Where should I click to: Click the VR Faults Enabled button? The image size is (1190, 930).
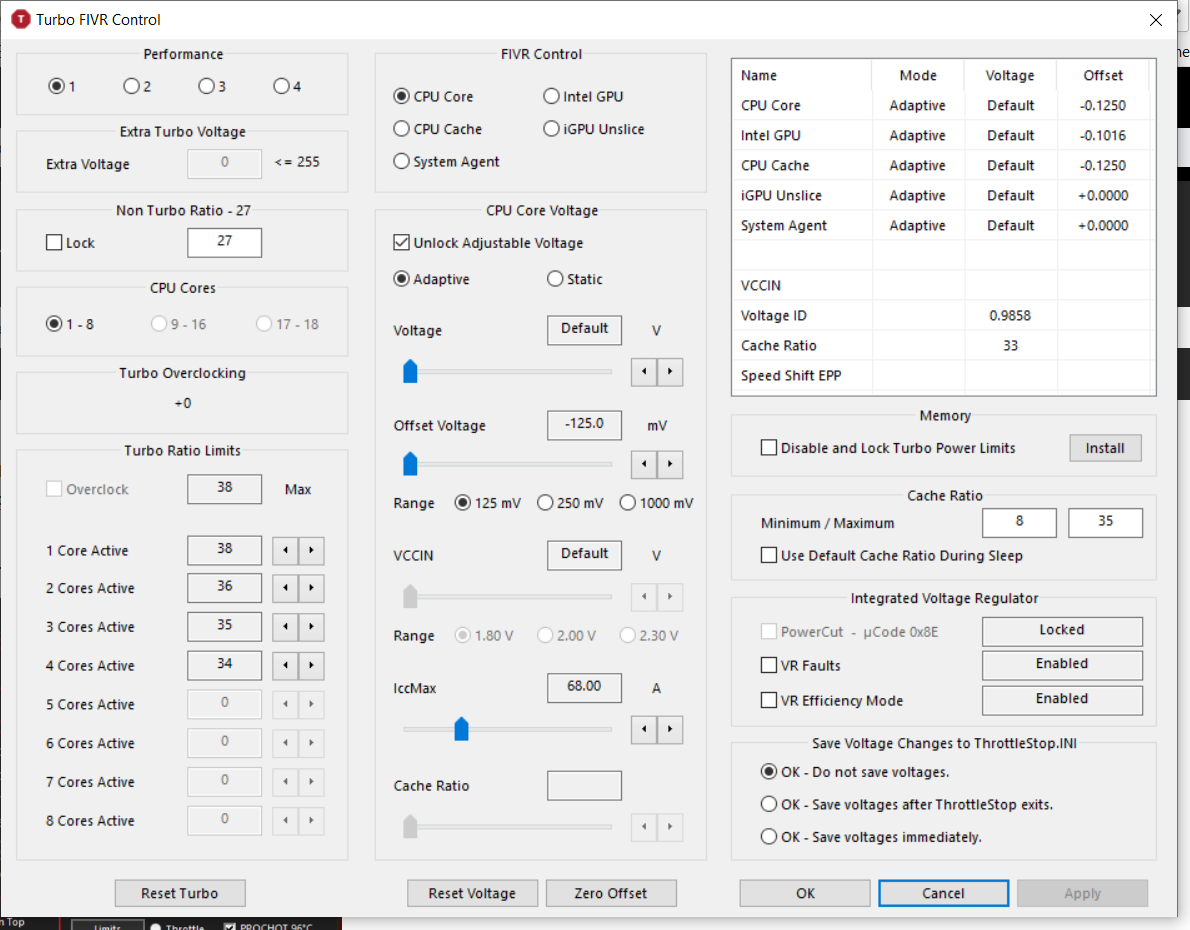tap(1062, 664)
